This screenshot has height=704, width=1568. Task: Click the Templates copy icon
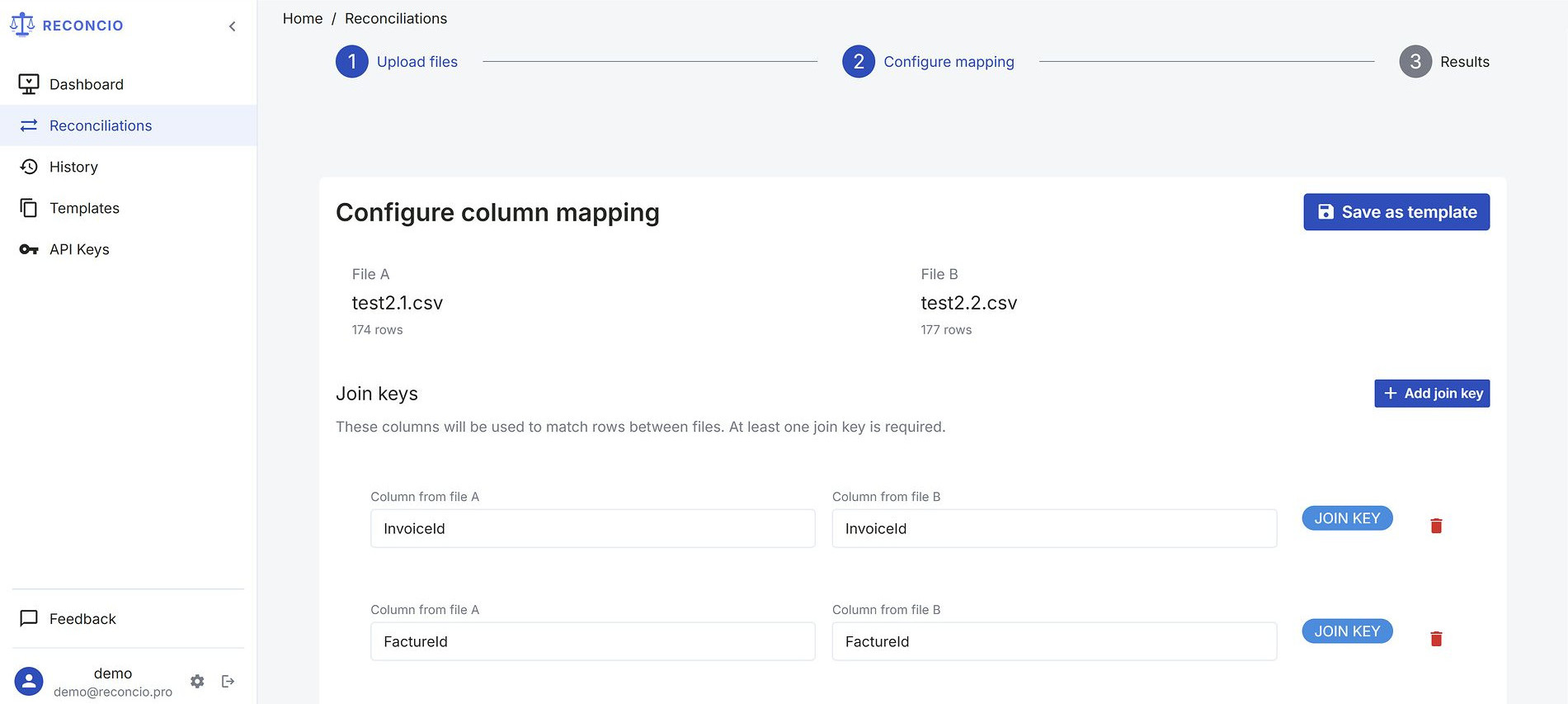[x=29, y=208]
